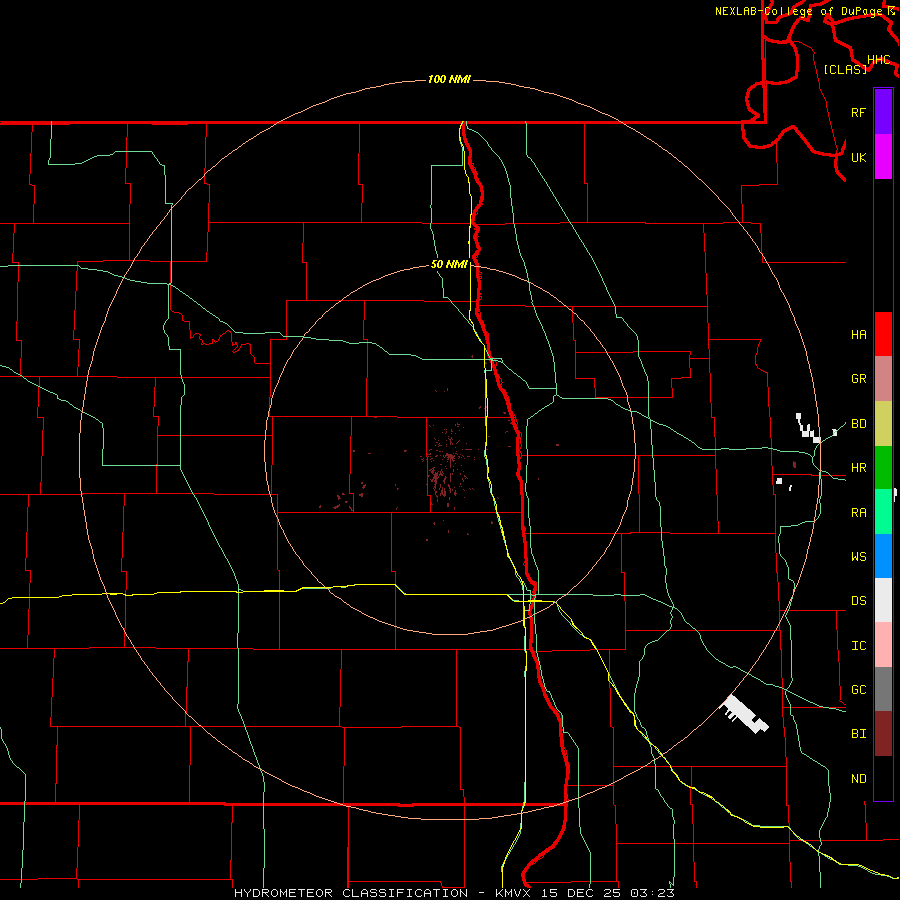This screenshot has height=900, width=900.
Task: Click the HYDROMETEOR CLASSIFICATION title text
Action: tap(351, 893)
